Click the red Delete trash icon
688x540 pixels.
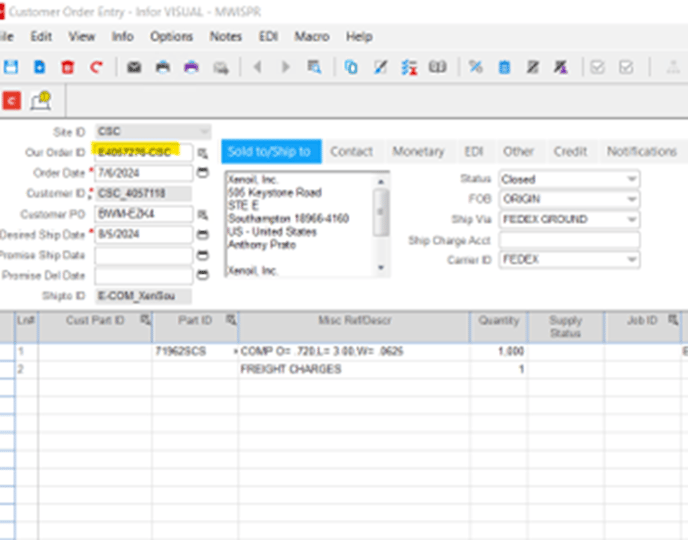[x=68, y=67]
